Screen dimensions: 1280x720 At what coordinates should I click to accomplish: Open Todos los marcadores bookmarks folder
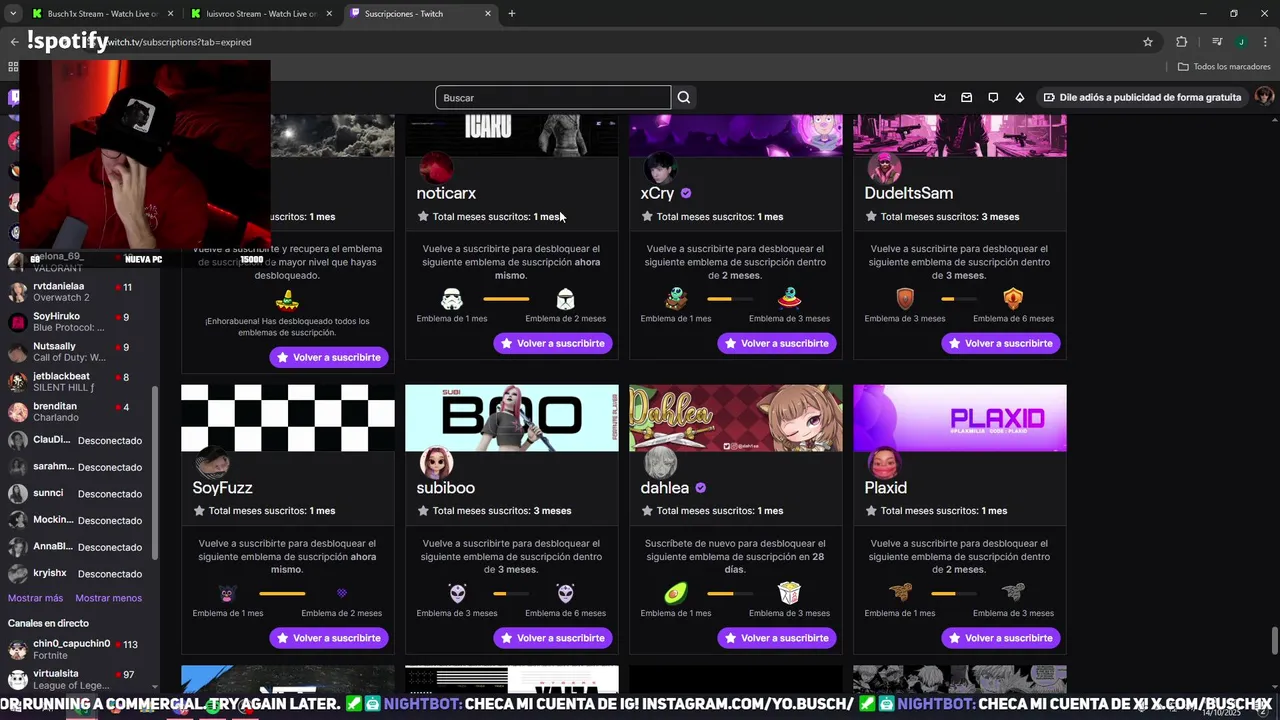(x=1224, y=66)
